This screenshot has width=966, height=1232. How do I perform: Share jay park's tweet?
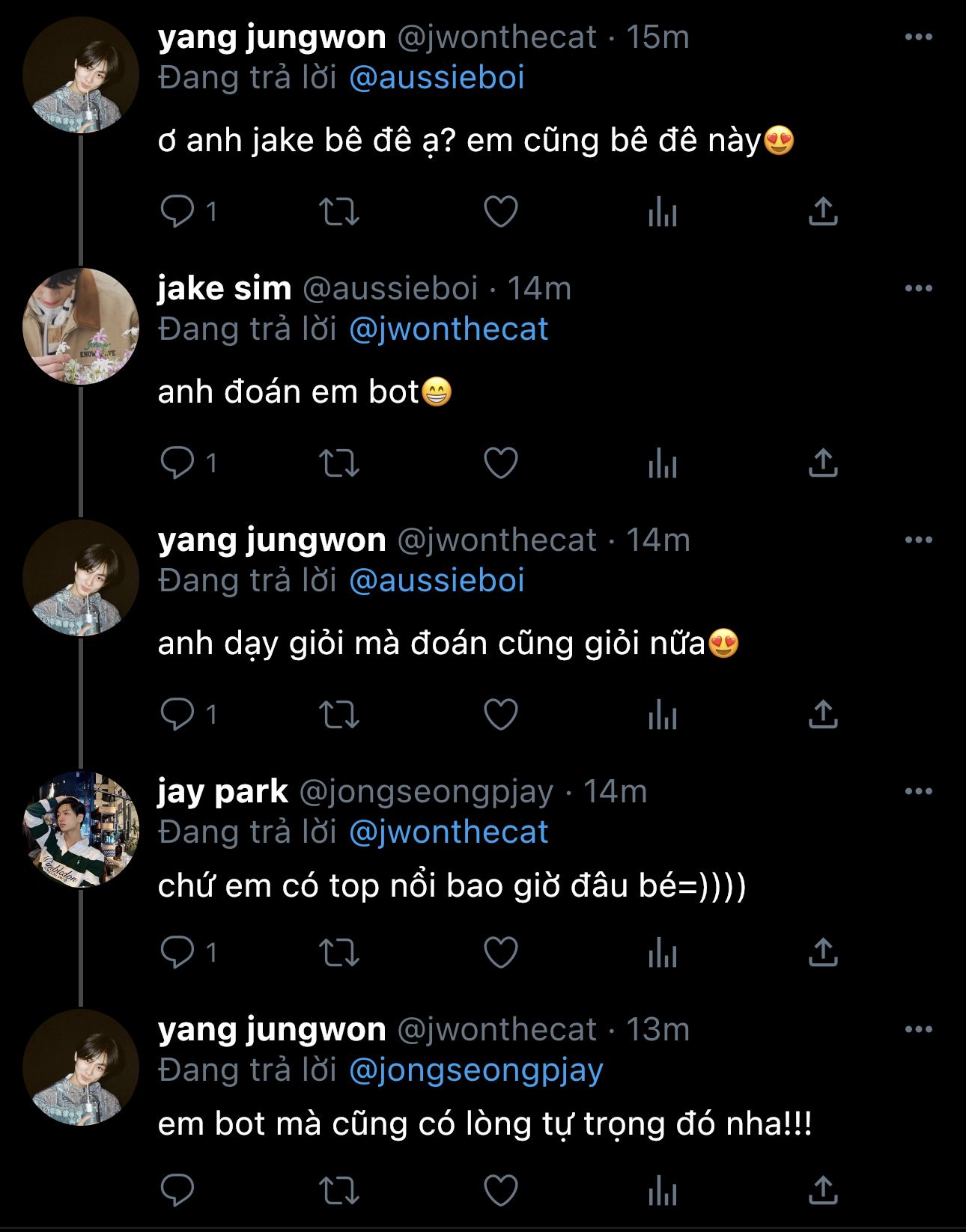822,953
